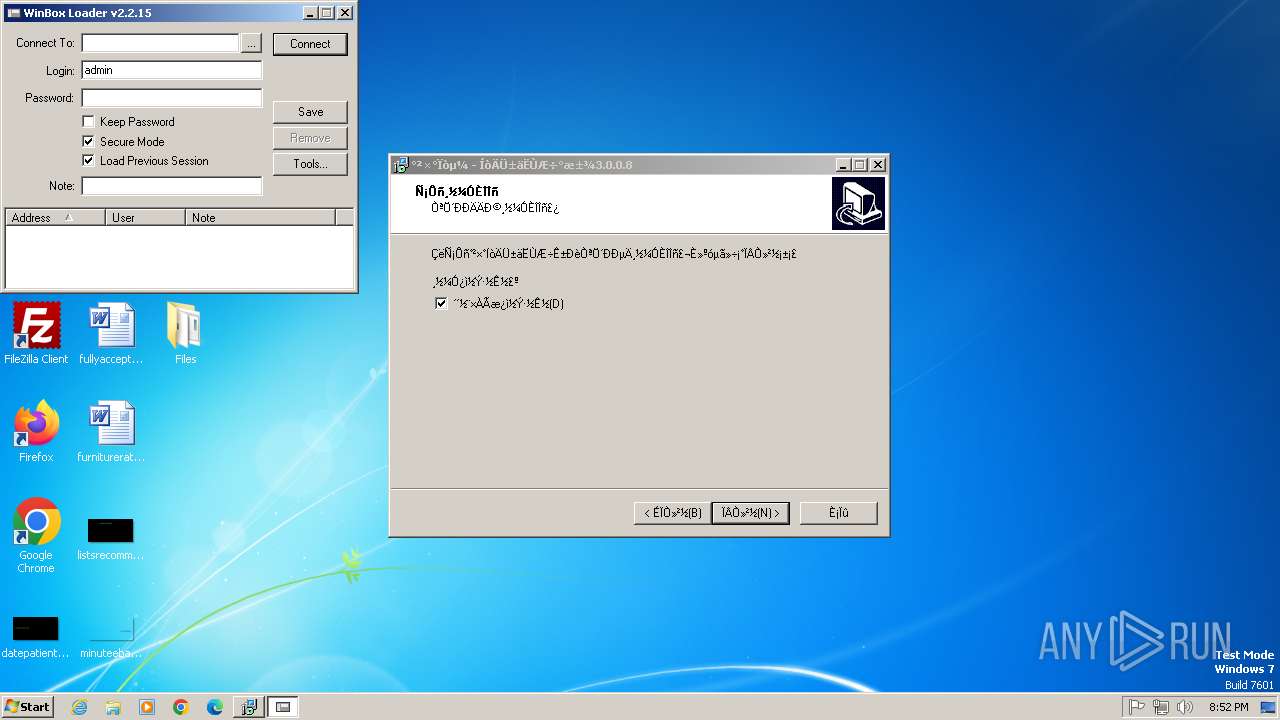Close the installer window
Screen dimensions: 1280x720
878,165
